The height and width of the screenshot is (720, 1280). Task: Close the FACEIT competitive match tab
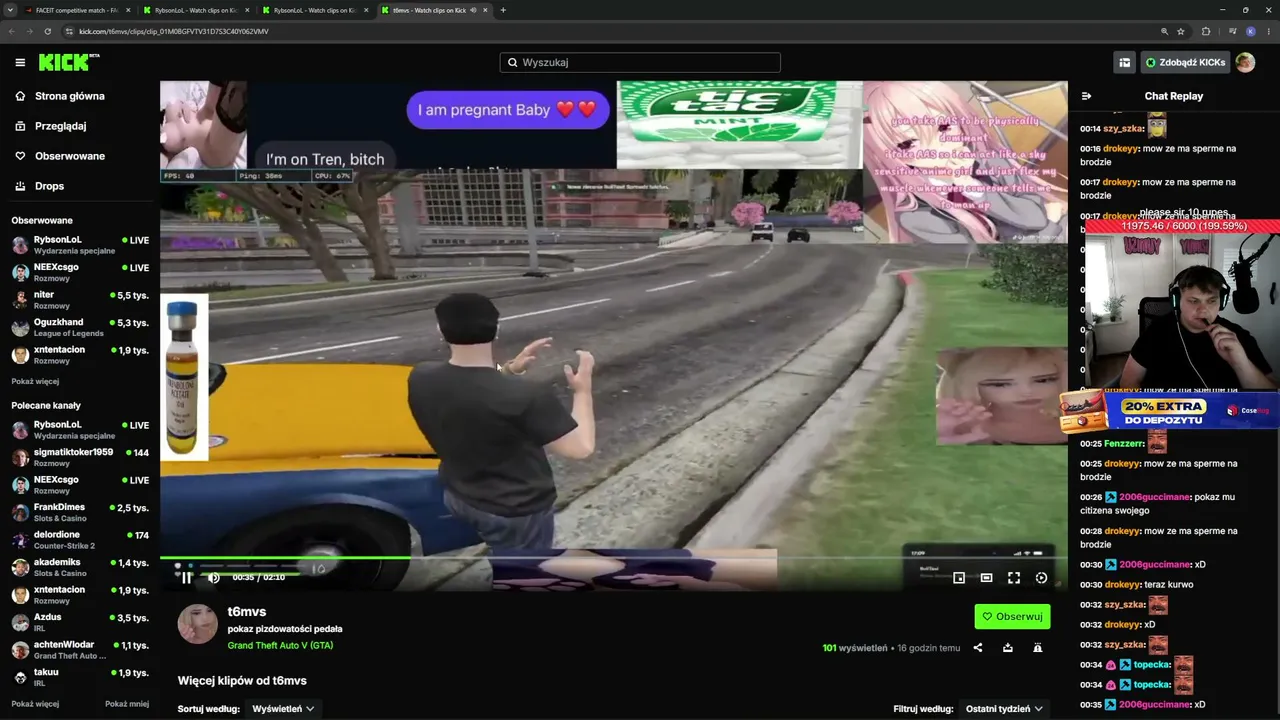[128, 10]
